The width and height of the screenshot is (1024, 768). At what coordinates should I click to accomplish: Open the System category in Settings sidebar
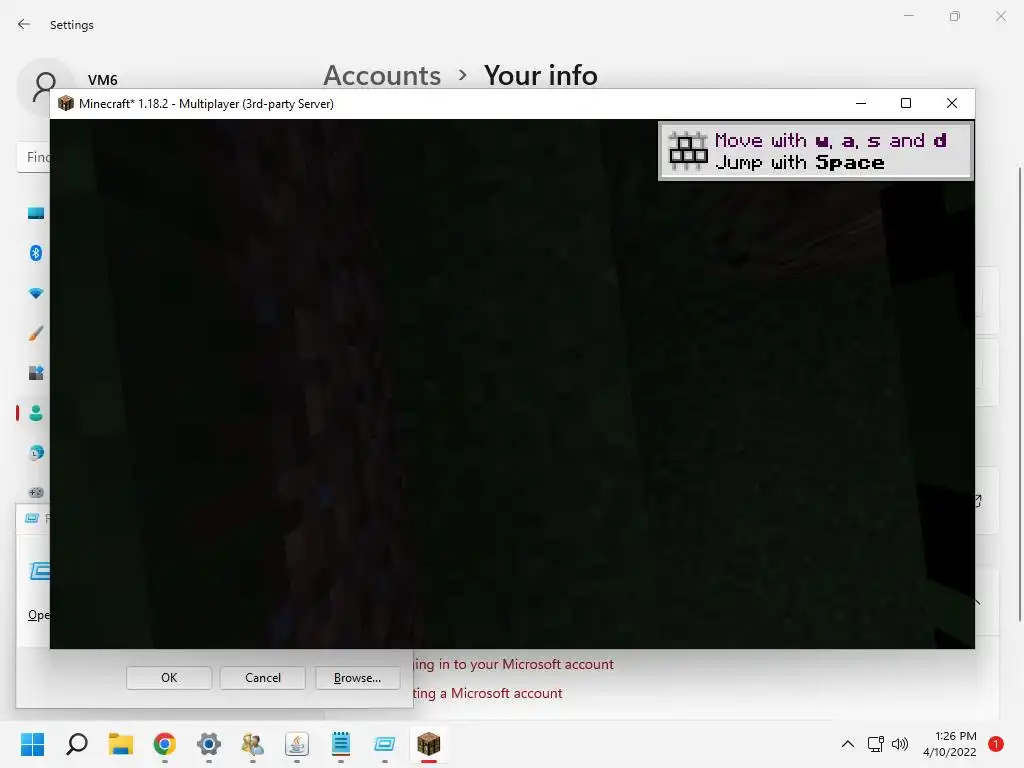(x=36, y=213)
